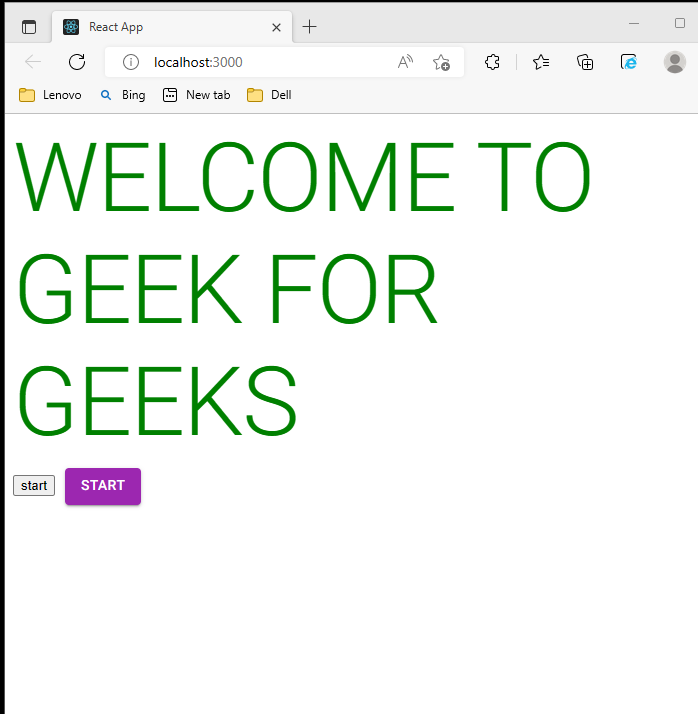Activate the Read aloud icon
698x714 pixels.
coord(405,62)
